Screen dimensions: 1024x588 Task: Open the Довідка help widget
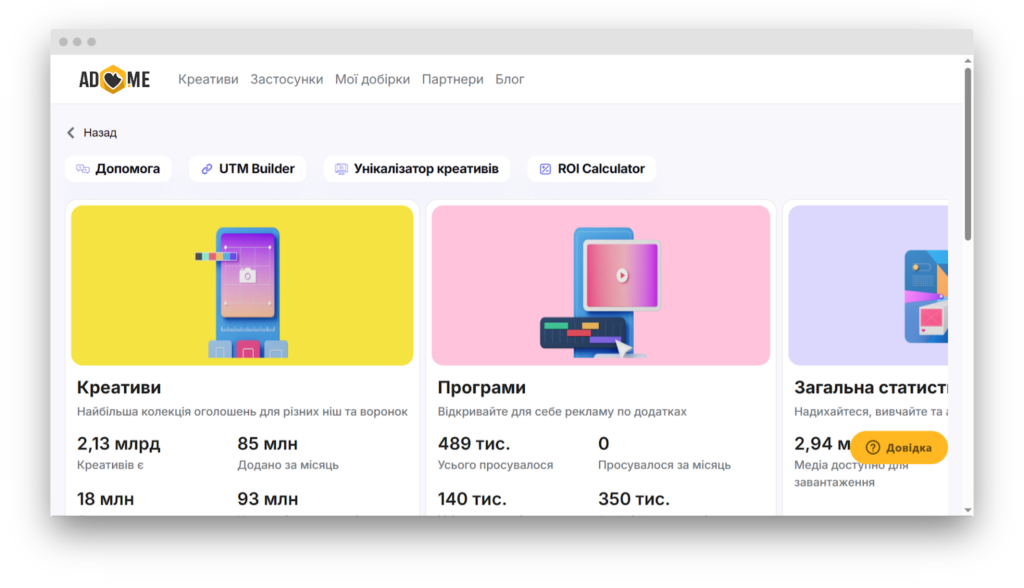click(x=900, y=448)
